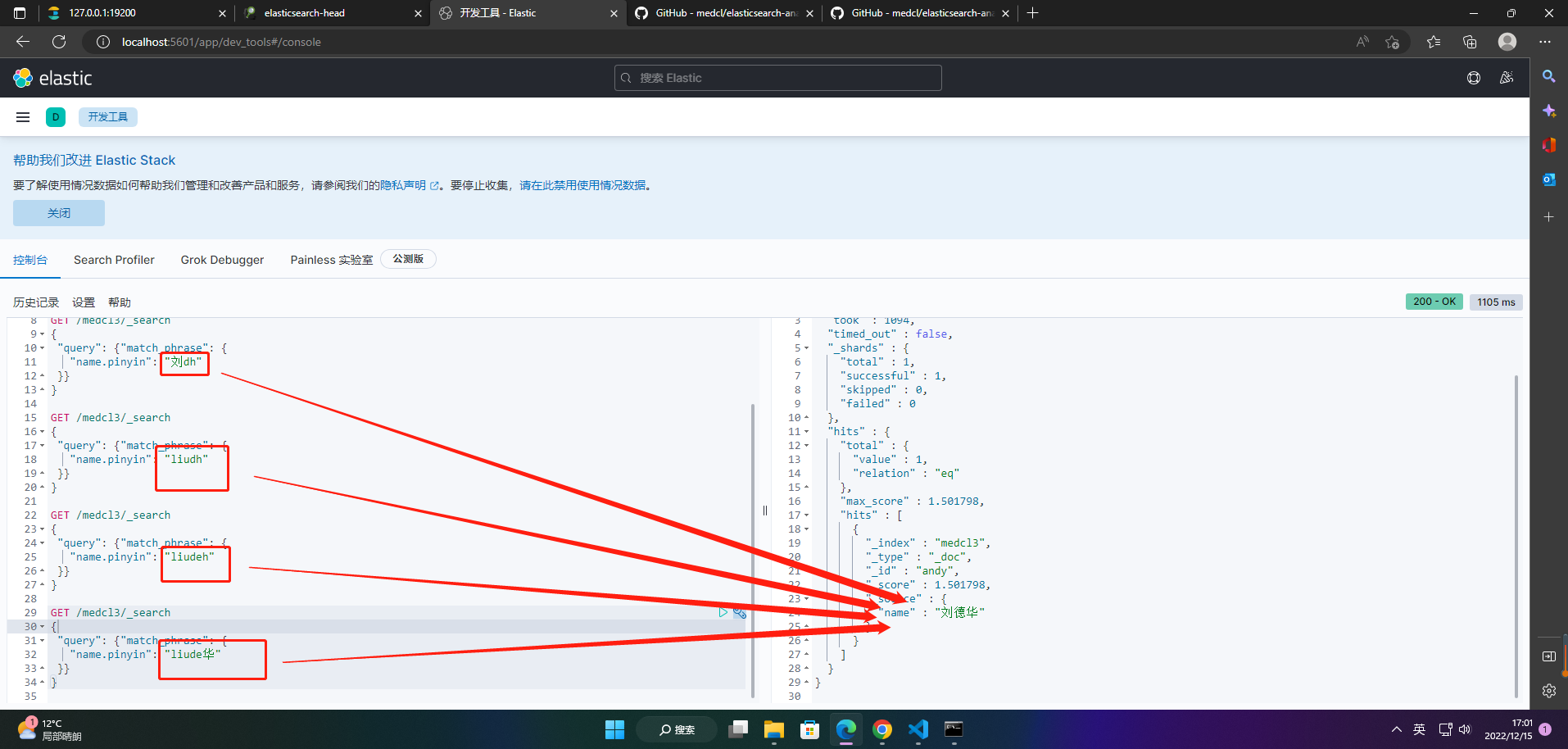Screen dimensions: 1568x749
Task: Click the send request play icon
Action: (723, 612)
